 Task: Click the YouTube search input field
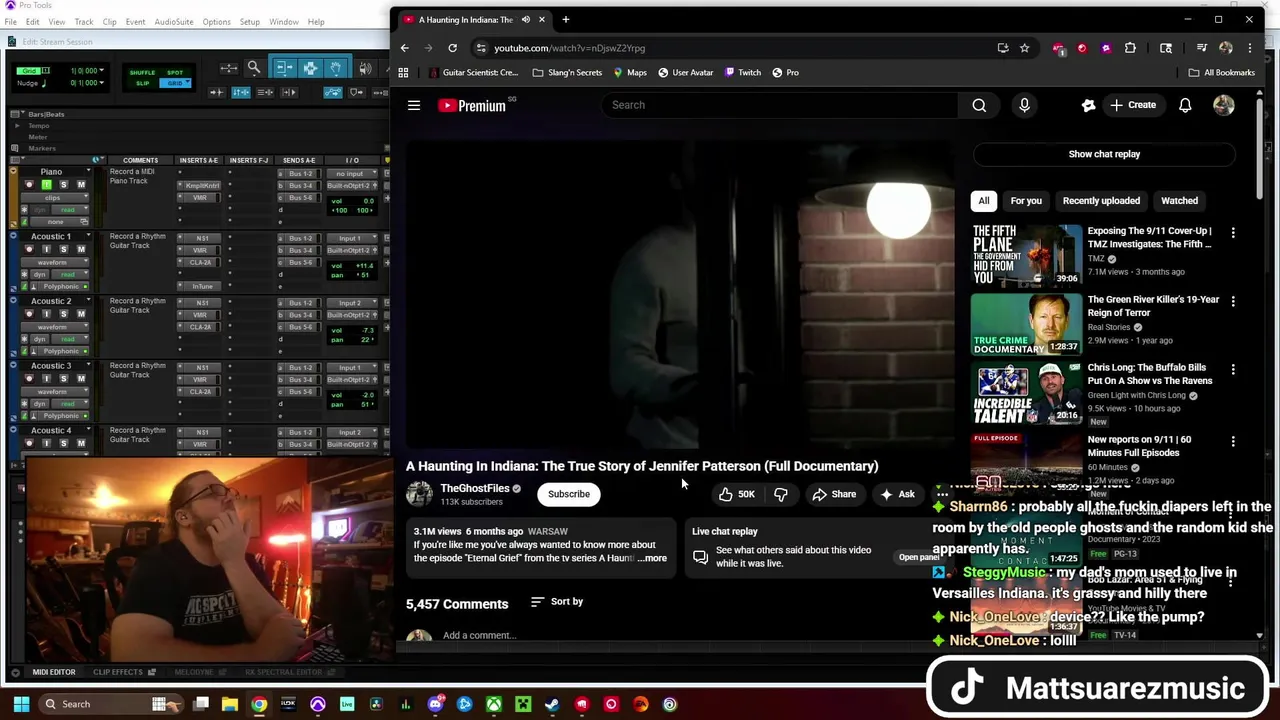[x=780, y=105]
